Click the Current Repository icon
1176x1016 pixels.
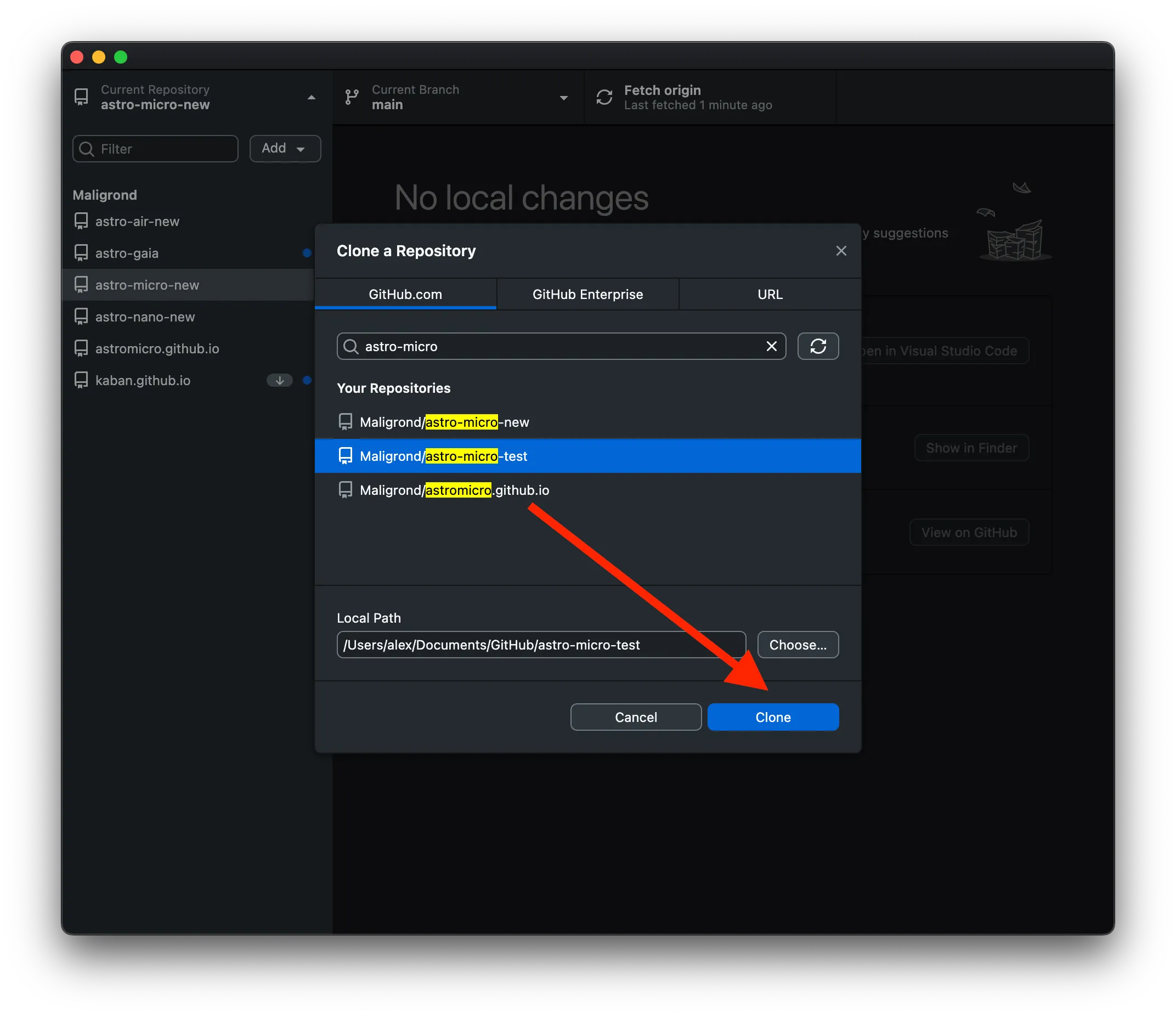pos(81,97)
